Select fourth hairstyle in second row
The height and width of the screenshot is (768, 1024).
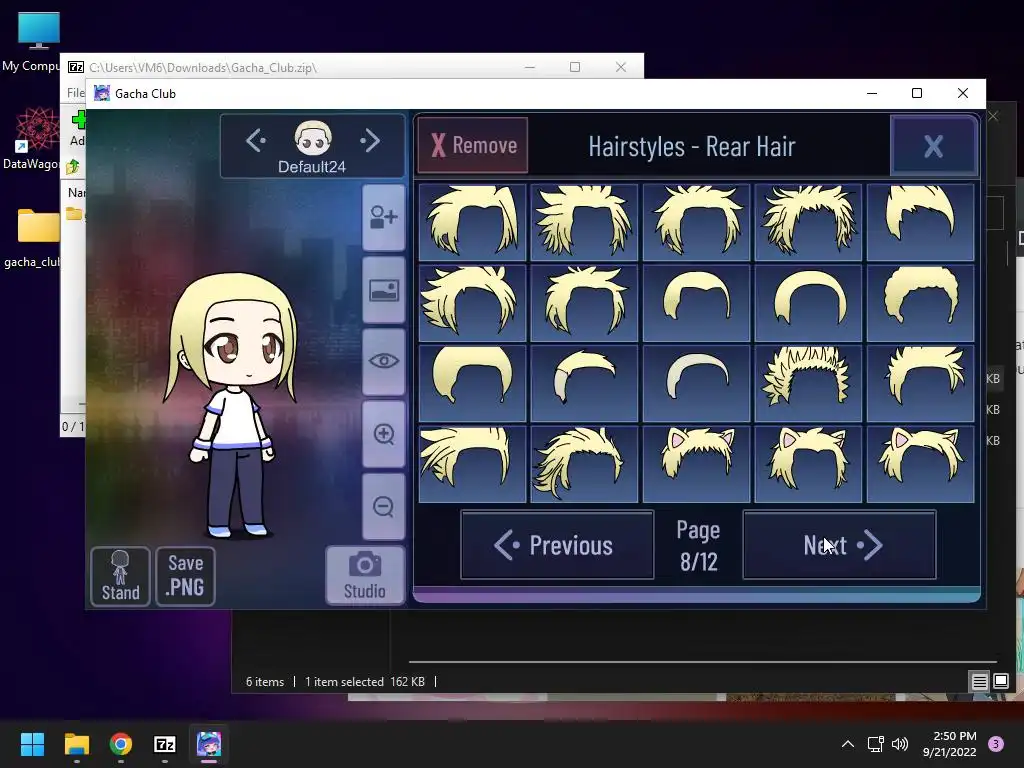click(808, 303)
